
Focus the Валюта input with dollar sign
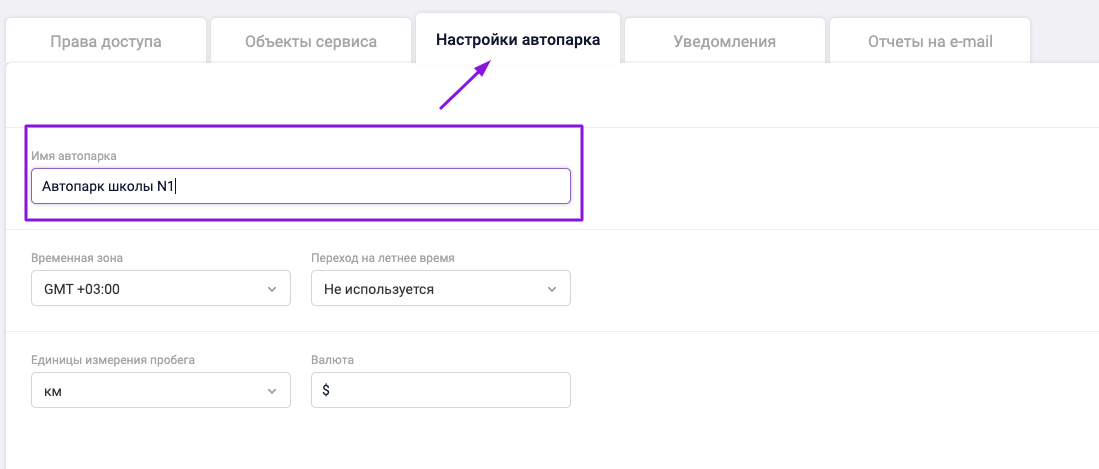pyautogui.click(x=441, y=391)
